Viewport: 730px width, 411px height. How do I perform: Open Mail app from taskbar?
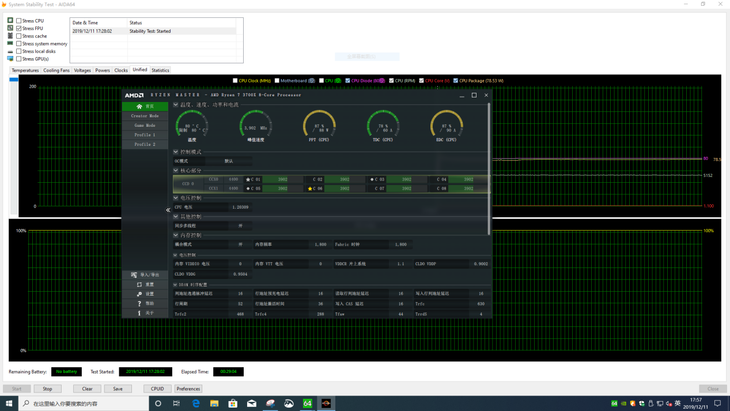[x=251, y=403]
